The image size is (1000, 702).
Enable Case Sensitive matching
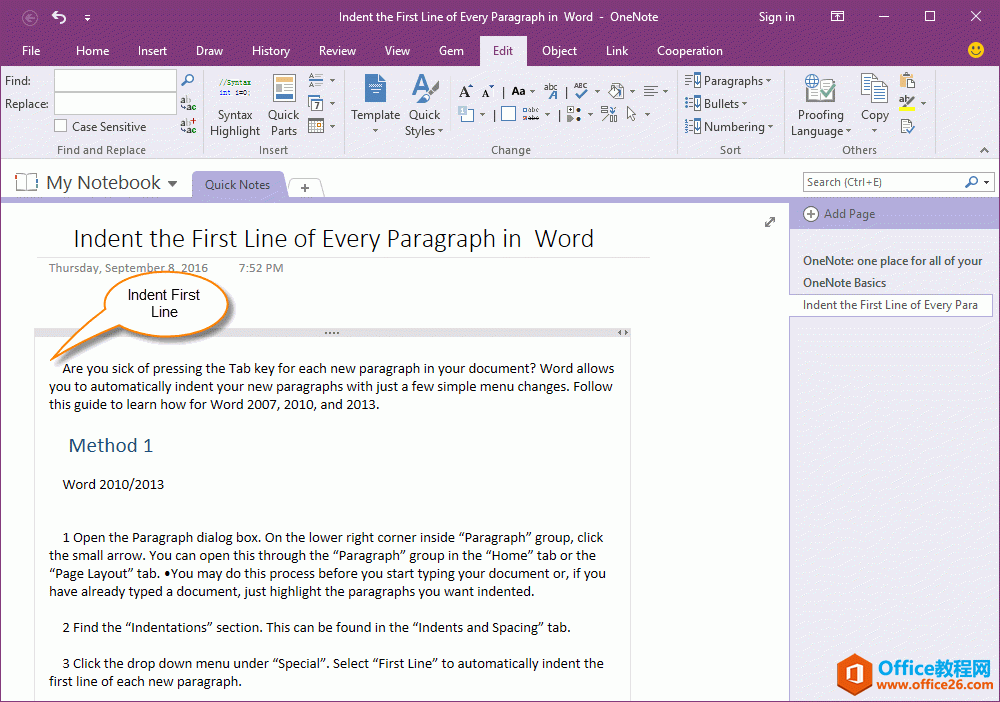tap(58, 126)
